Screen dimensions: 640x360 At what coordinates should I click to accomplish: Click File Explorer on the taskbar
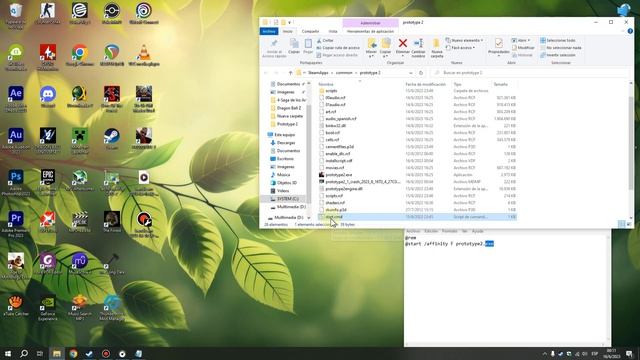(57, 353)
